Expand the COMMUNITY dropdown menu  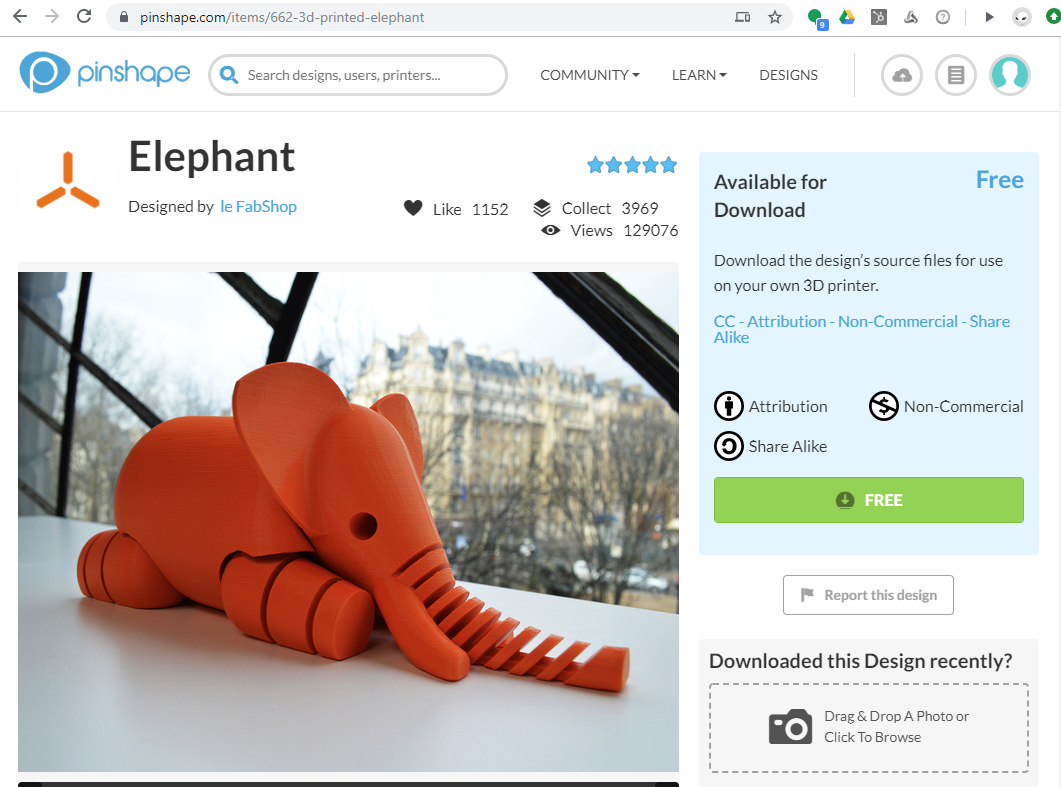(589, 75)
